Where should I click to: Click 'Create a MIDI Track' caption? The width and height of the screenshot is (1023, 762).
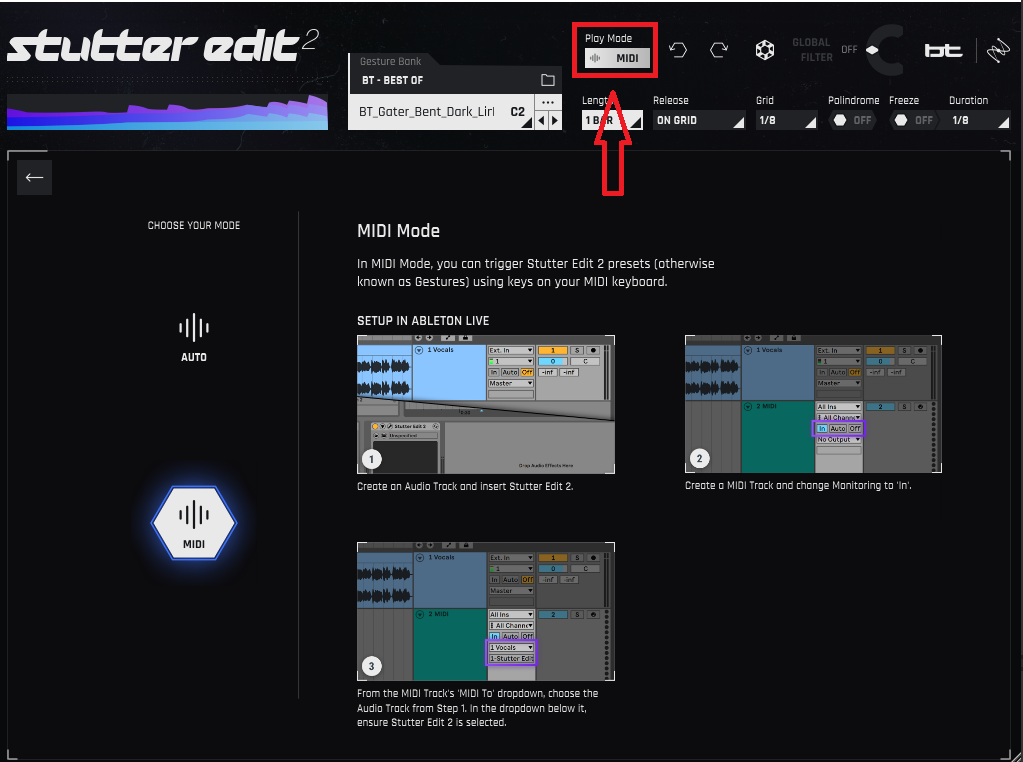pos(798,485)
